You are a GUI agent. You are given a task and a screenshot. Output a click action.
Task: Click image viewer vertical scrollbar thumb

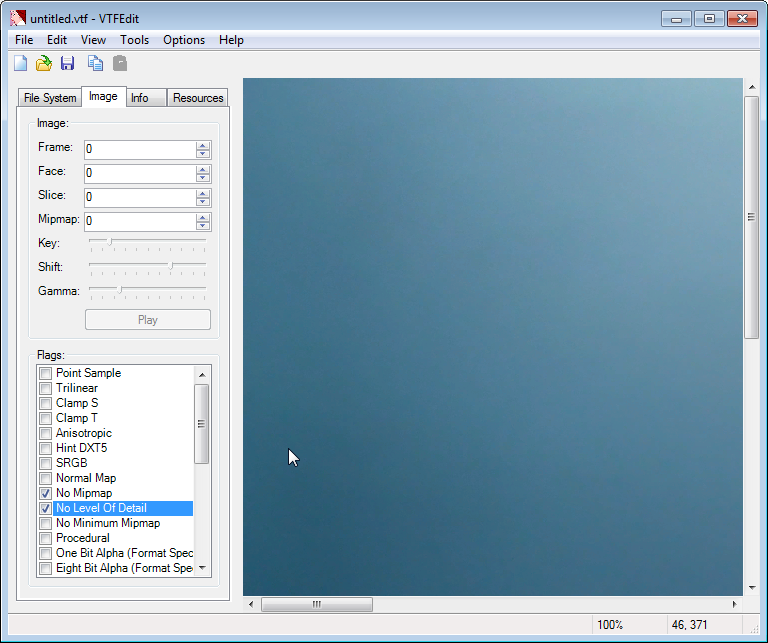click(751, 217)
